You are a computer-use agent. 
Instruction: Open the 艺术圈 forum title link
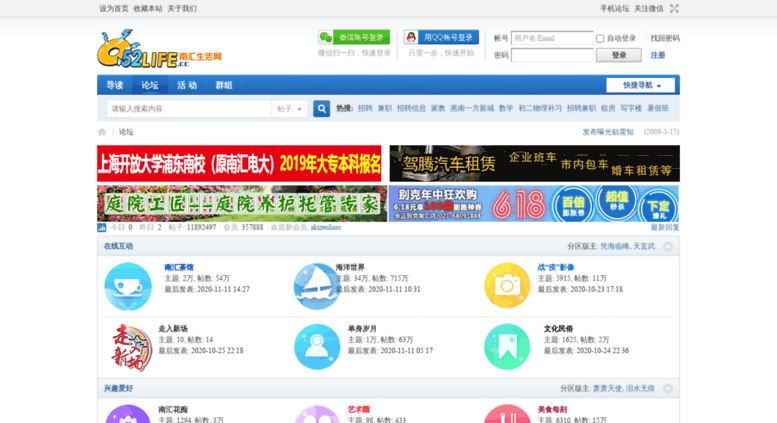tap(359, 410)
